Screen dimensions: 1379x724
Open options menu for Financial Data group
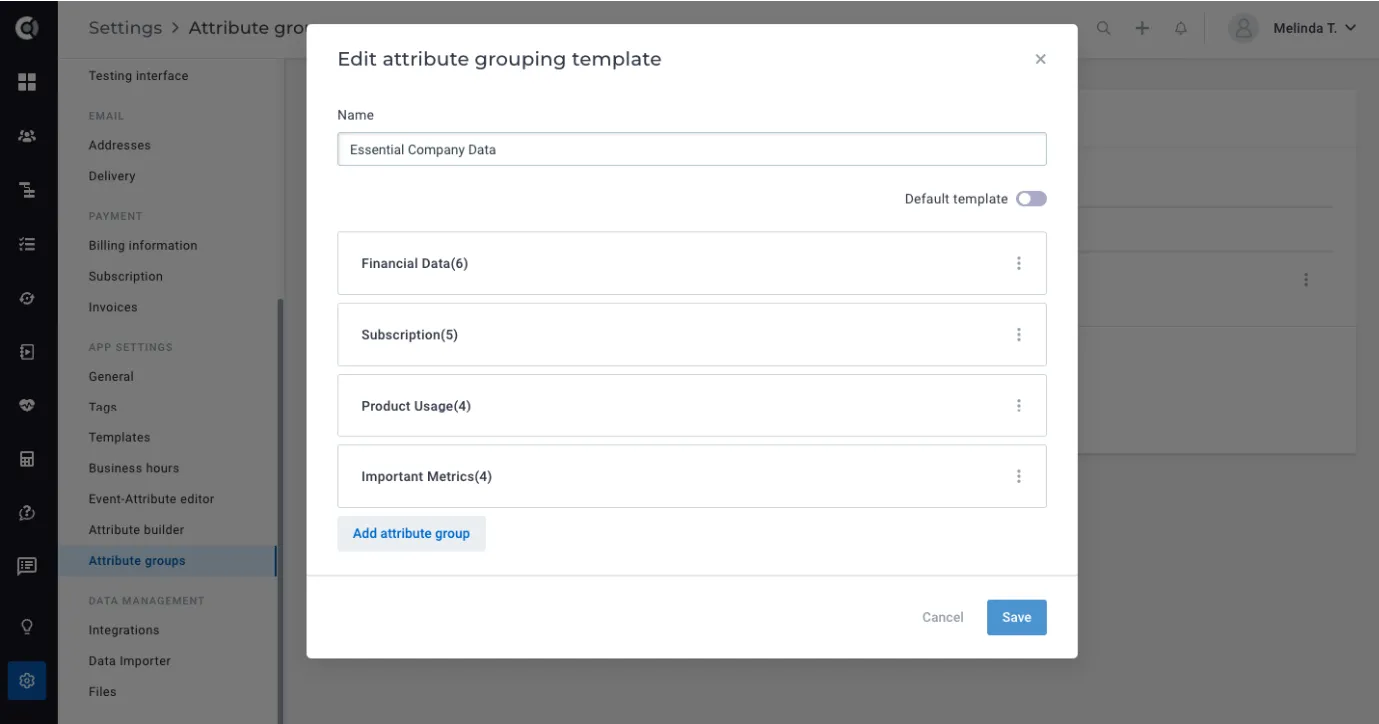coord(1019,263)
